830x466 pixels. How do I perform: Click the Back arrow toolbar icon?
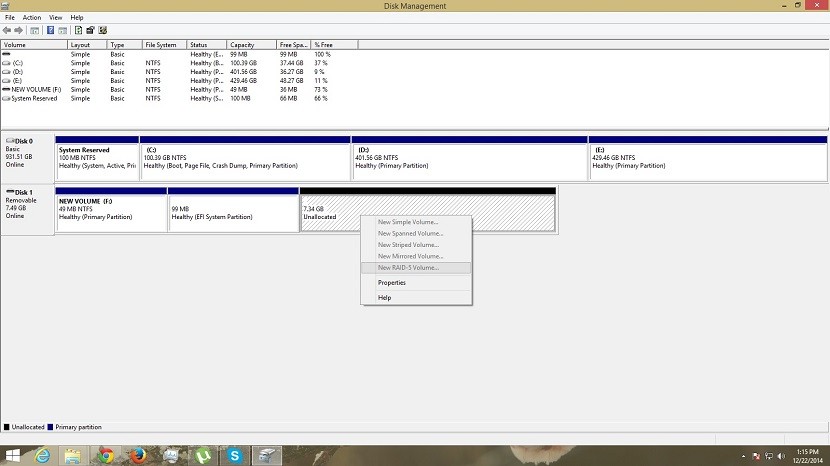click(x=7, y=30)
